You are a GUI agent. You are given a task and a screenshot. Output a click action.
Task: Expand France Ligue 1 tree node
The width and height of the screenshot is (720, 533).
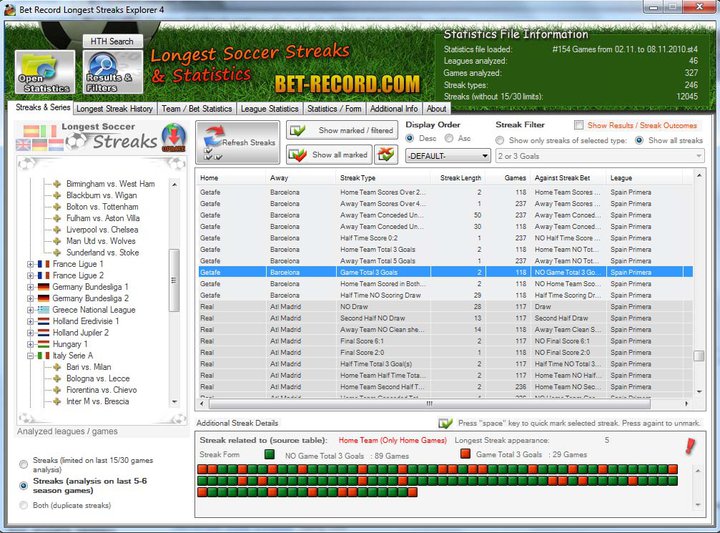(30, 264)
